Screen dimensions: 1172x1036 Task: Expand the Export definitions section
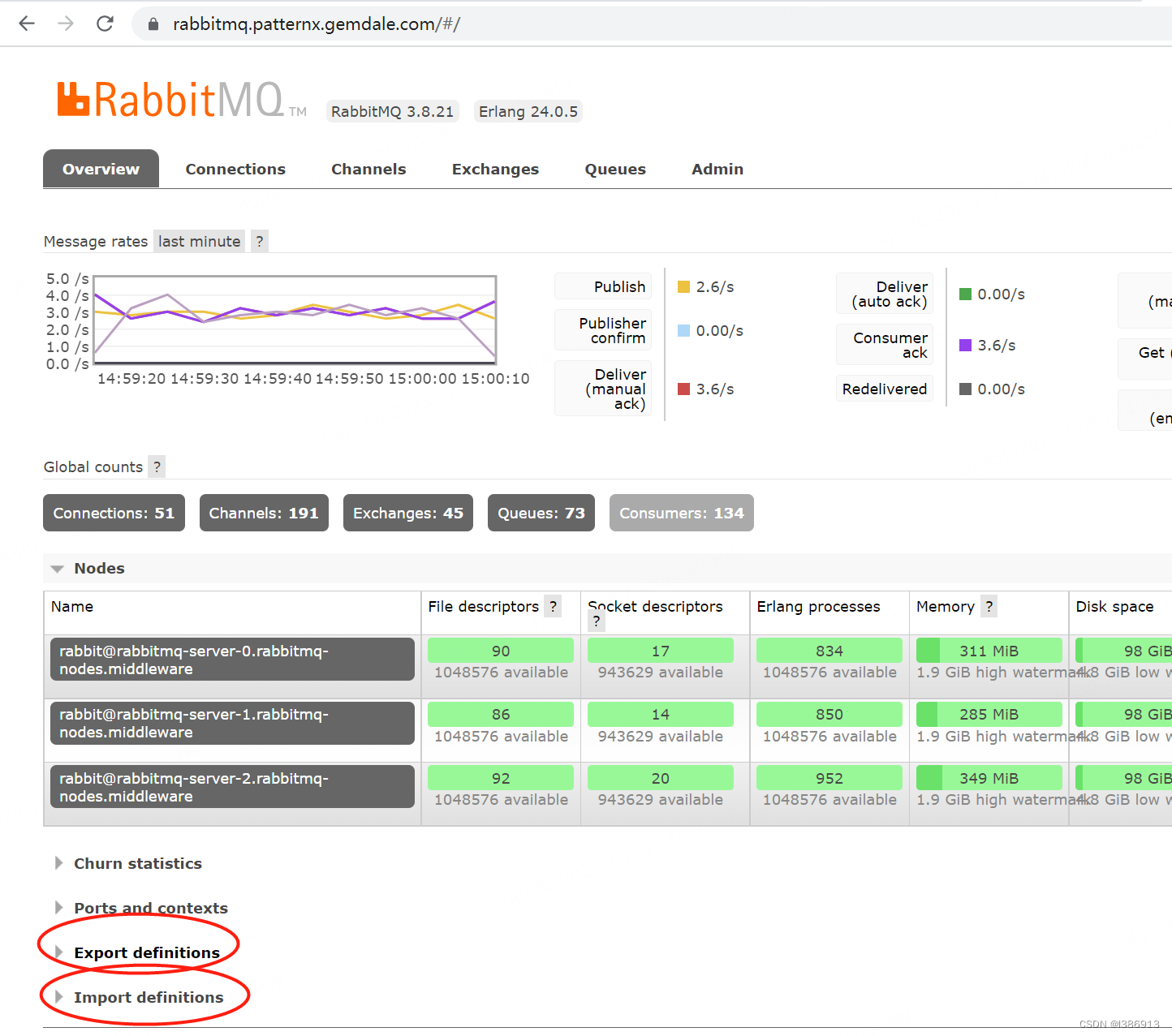[x=146, y=952]
